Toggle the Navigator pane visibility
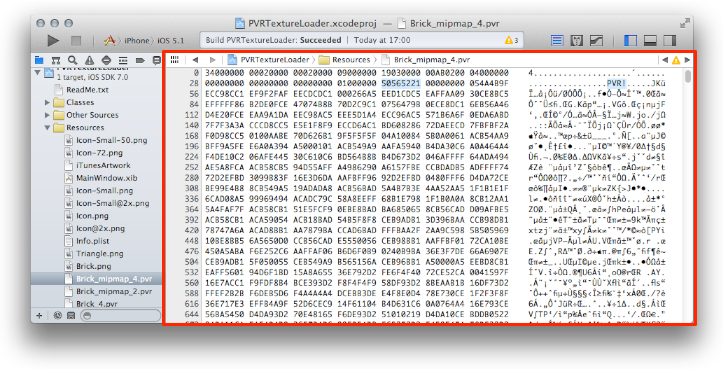Viewport: 723px width, 369px height. click(x=630, y=41)
